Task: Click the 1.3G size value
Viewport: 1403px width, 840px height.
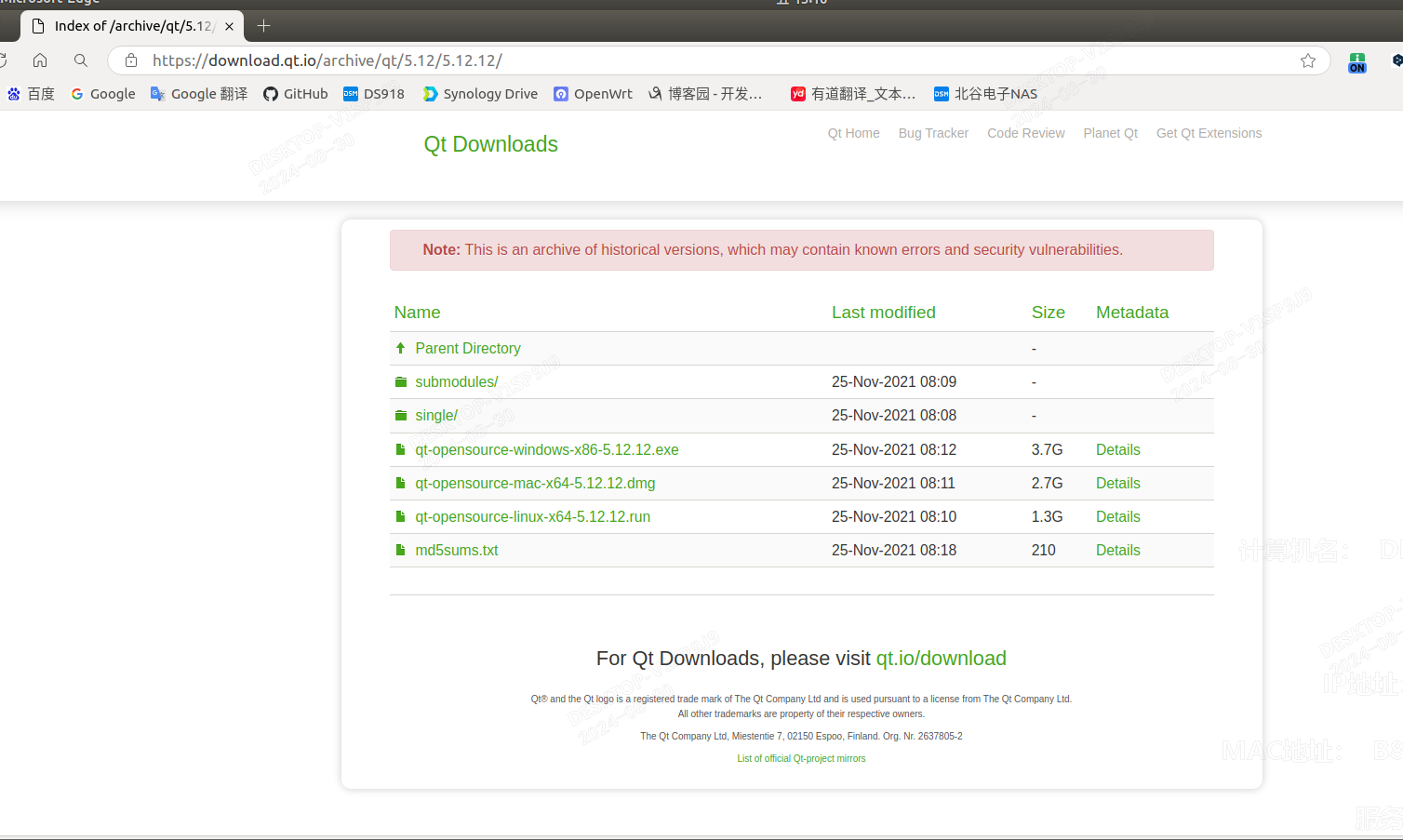Action: (1047, 516)
